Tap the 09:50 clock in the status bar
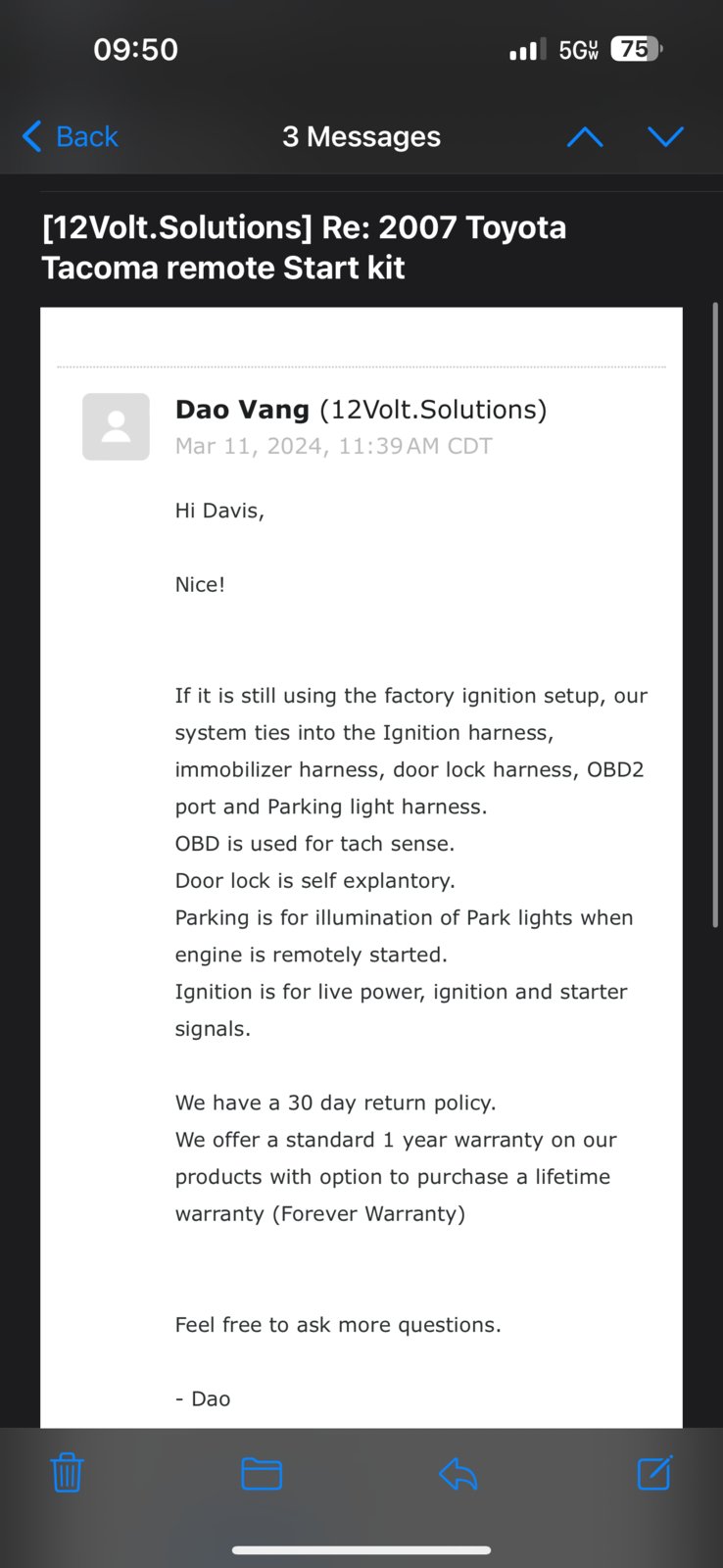Viewport: 723px width, 1568px height. [135, 49]
